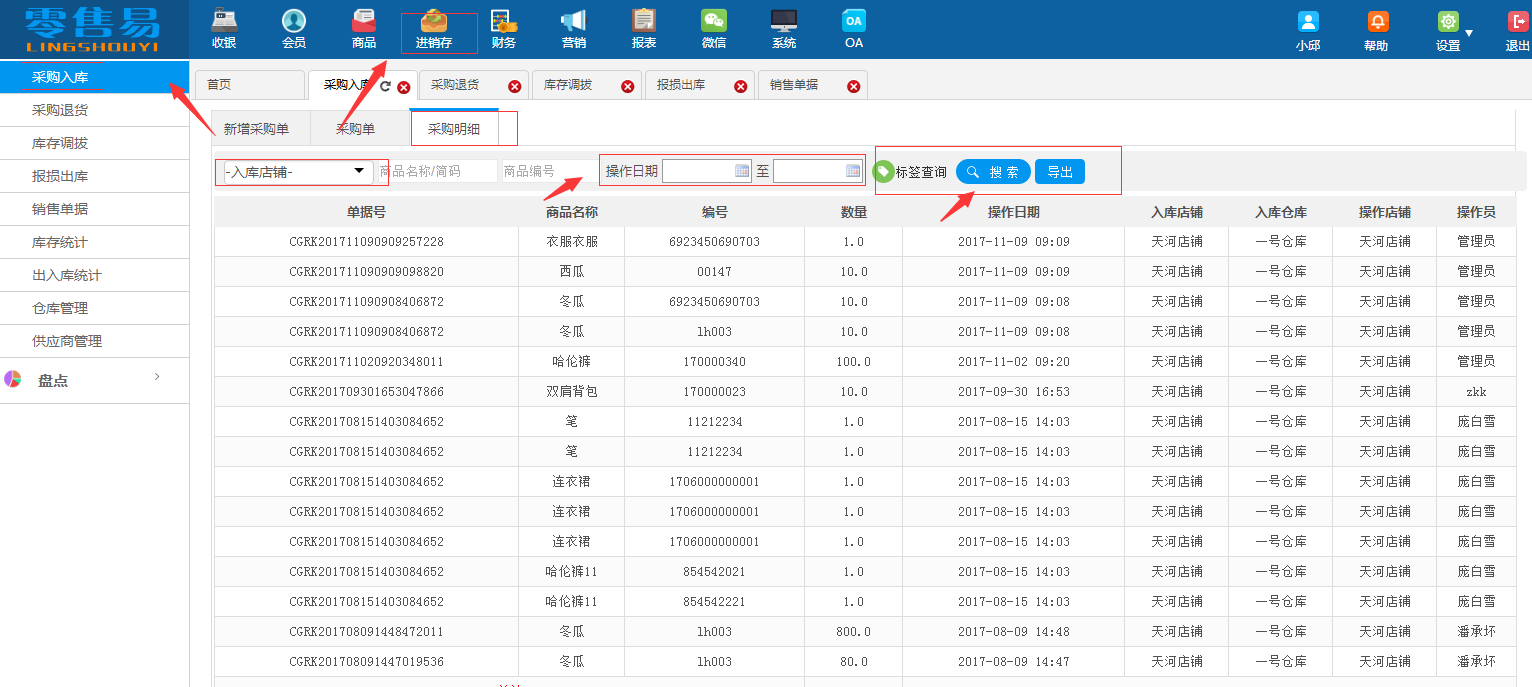This screenshot has height=687, width=1532.
Task: Open the OA module icon
Action: point(853,29)
